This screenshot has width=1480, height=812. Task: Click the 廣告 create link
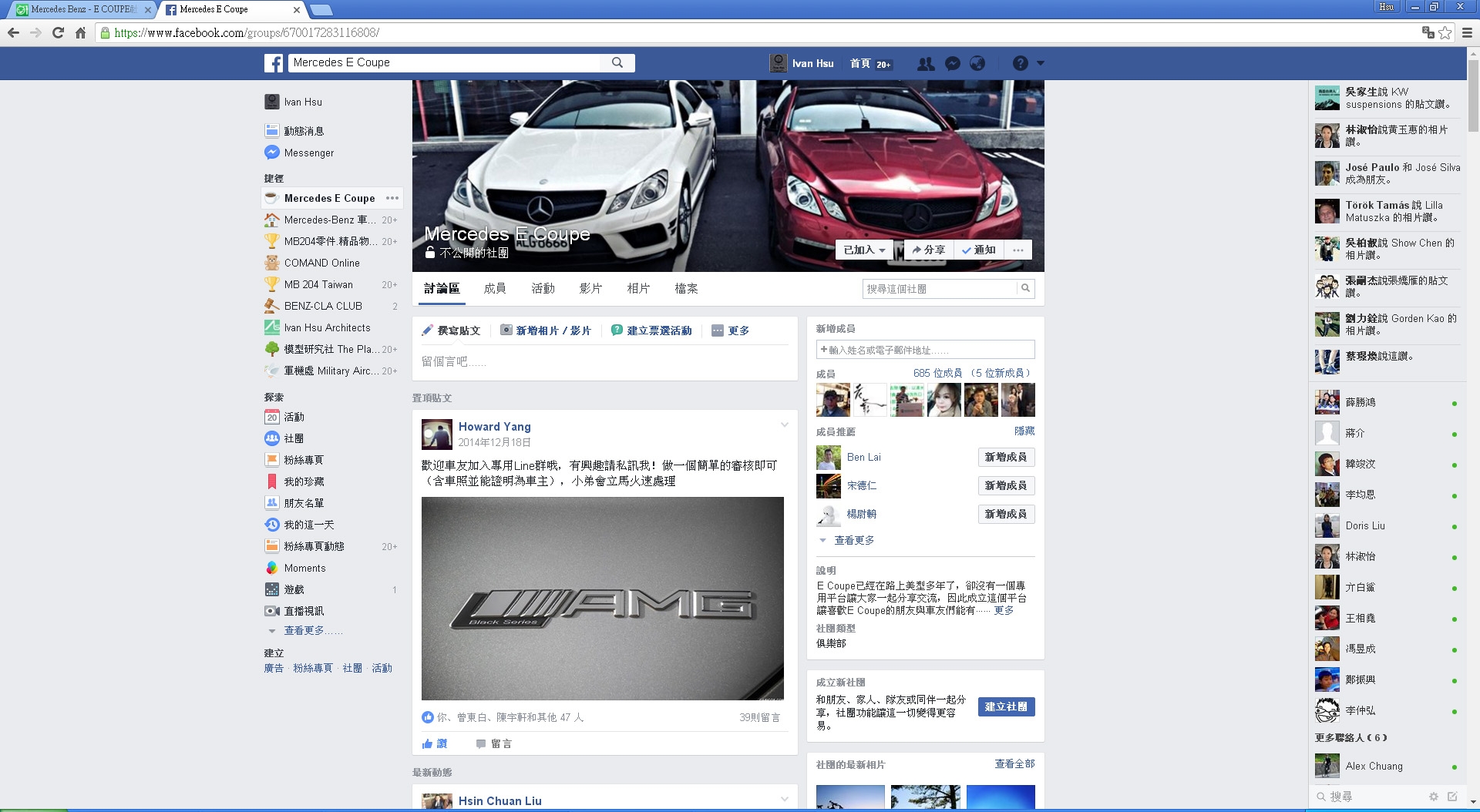coord(274,668)
